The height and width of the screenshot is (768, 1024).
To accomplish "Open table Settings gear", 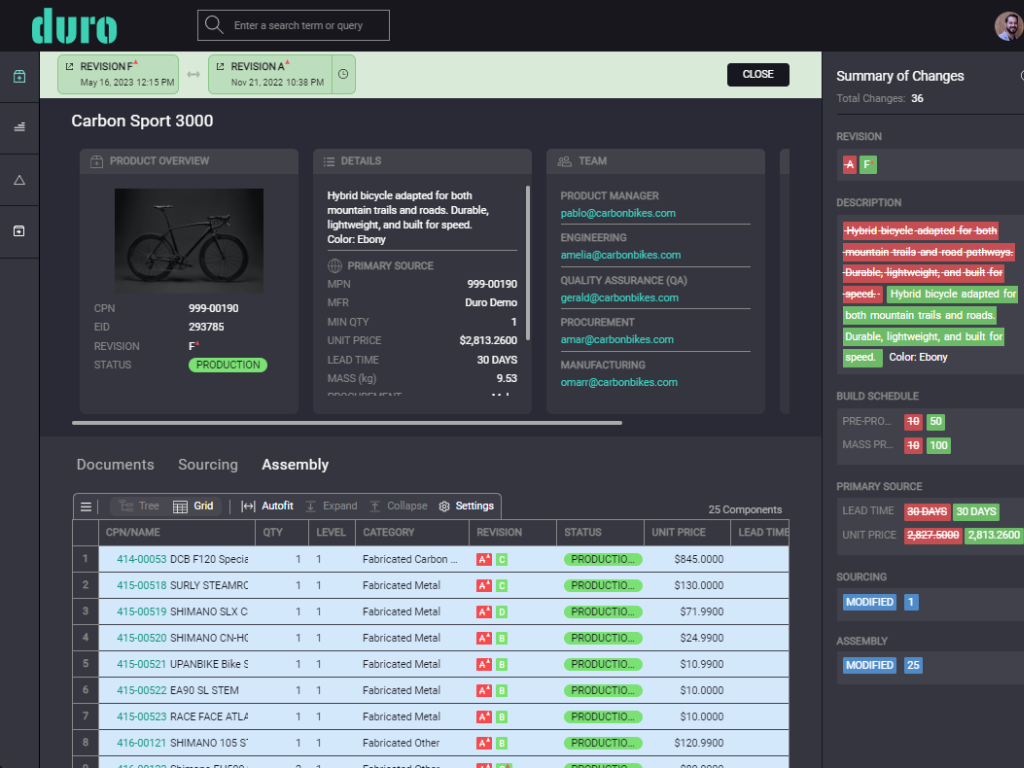I will pos(466,506).
